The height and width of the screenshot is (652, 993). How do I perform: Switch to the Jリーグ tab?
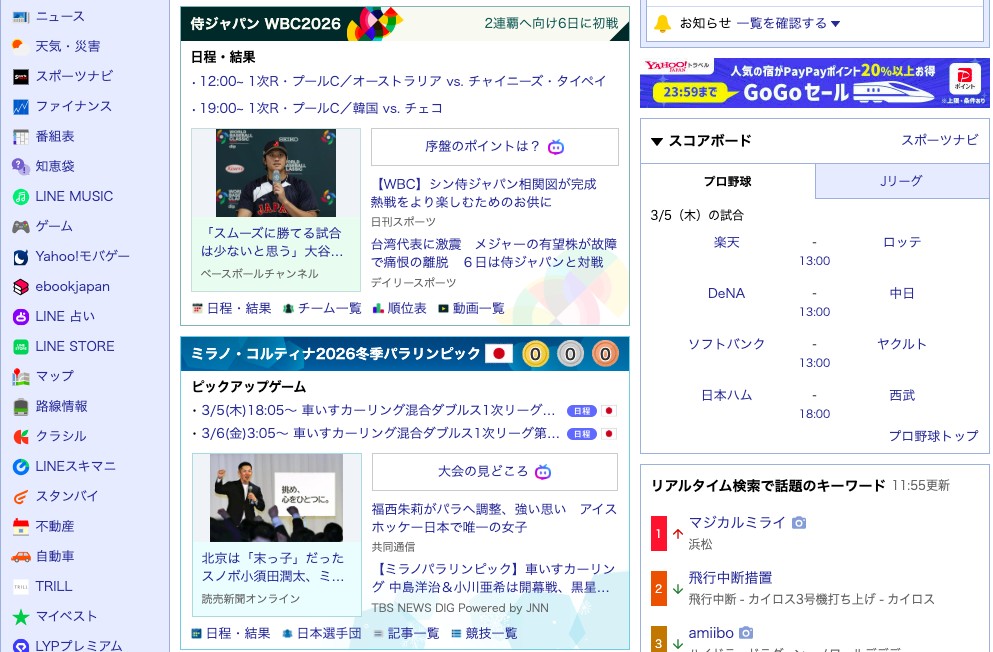[x=901, y=181]
